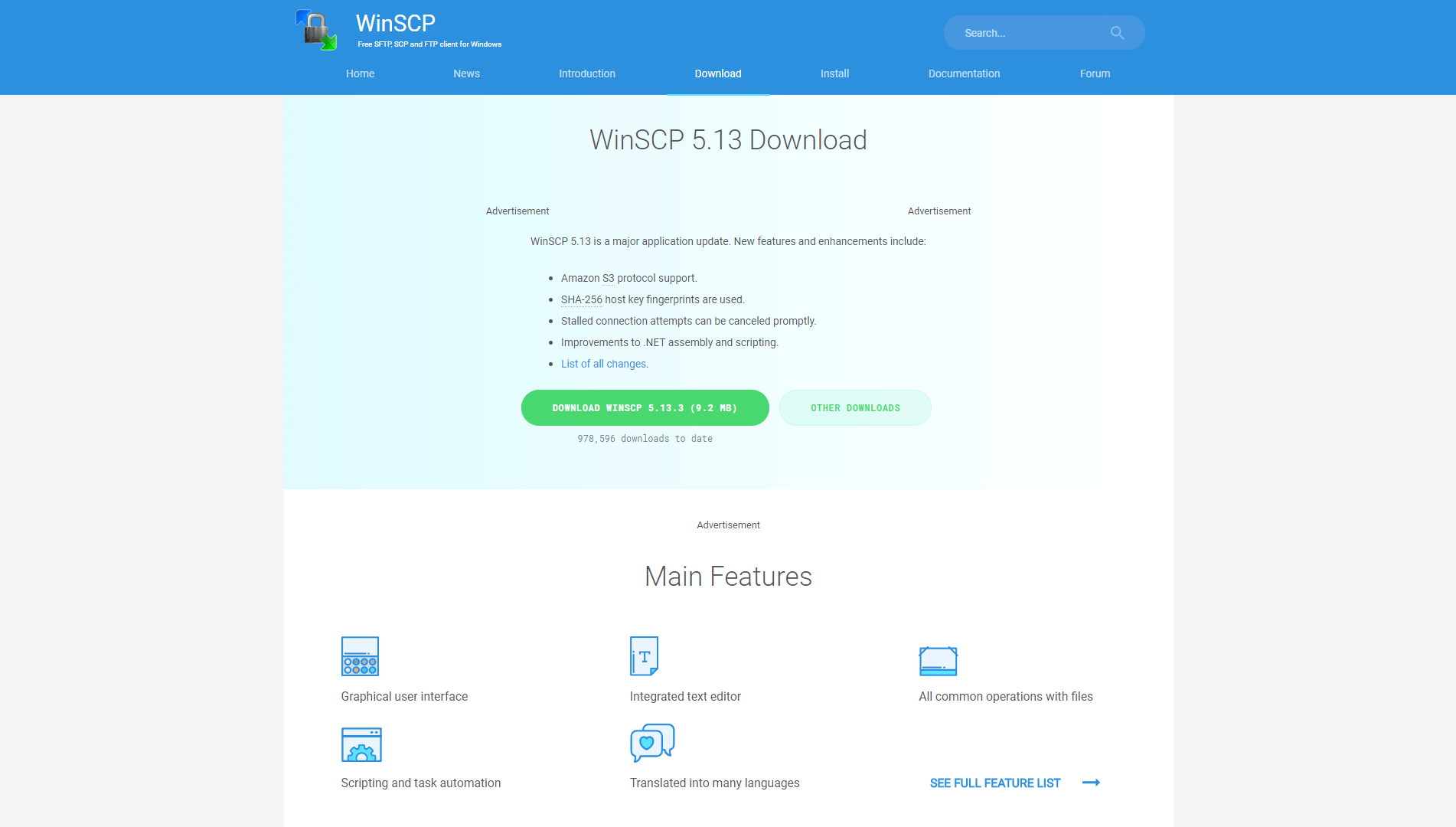This screenshot has width=1456, height=827.
Task: Click 'Improvements to .NET assembly and scripting' bullet
Action: click(x=669, y=342)
